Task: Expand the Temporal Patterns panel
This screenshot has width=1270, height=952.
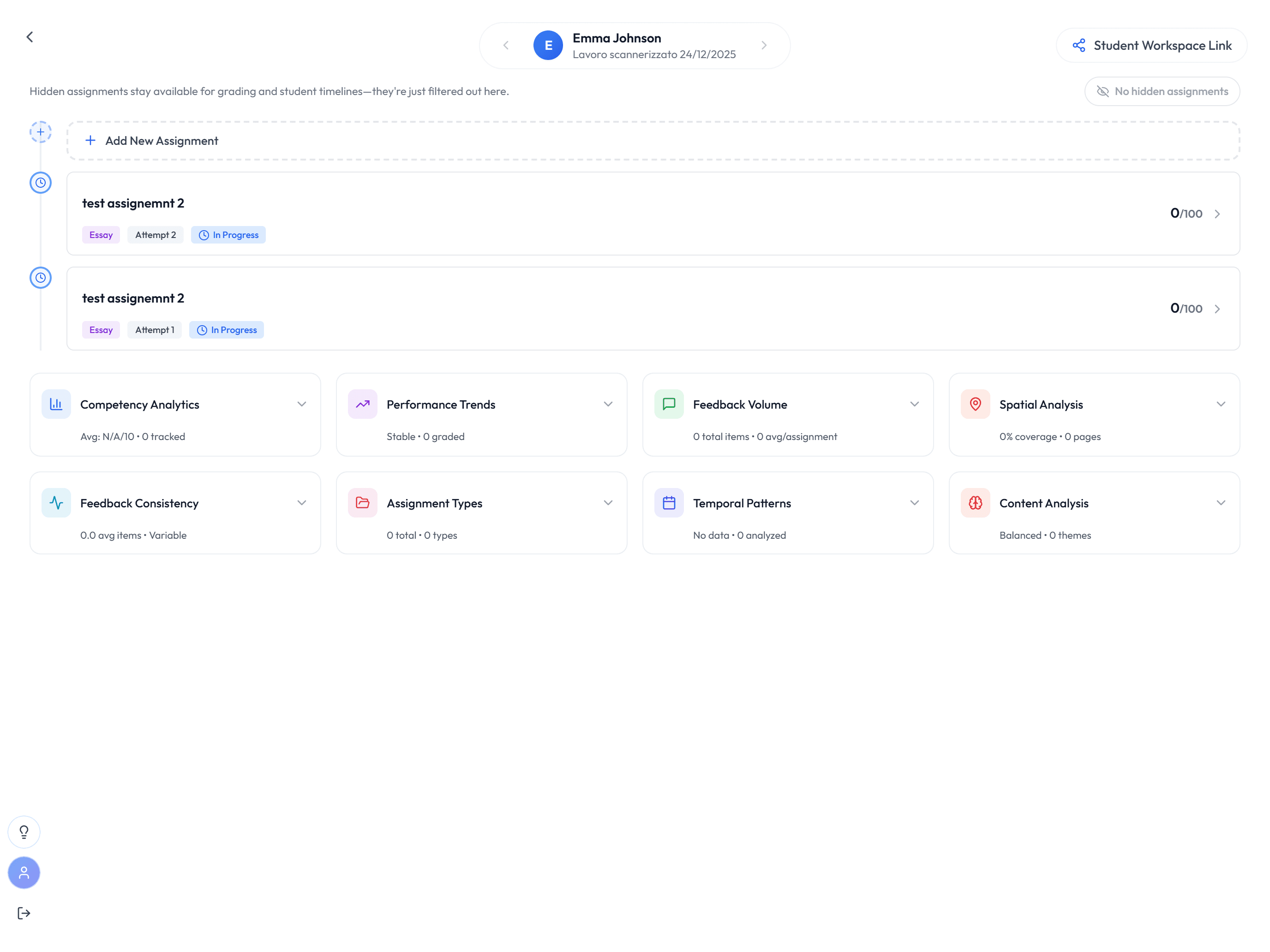Action: coord(914,503)
